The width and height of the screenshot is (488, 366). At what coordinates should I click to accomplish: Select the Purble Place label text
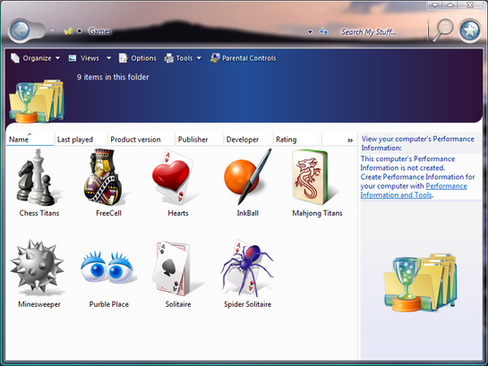point(109,304)
